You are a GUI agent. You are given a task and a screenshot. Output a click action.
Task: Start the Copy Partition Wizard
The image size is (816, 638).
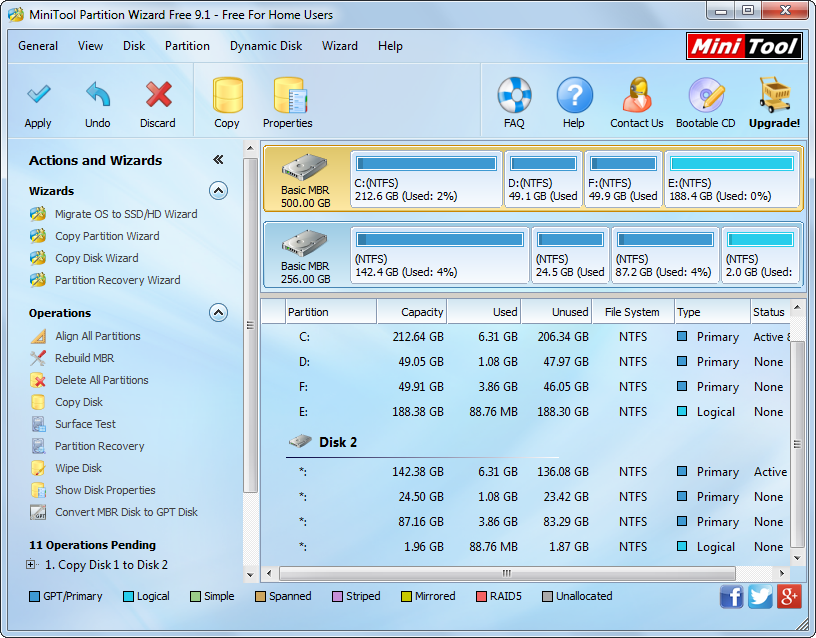pyautogui.click(x=107, y=236)
